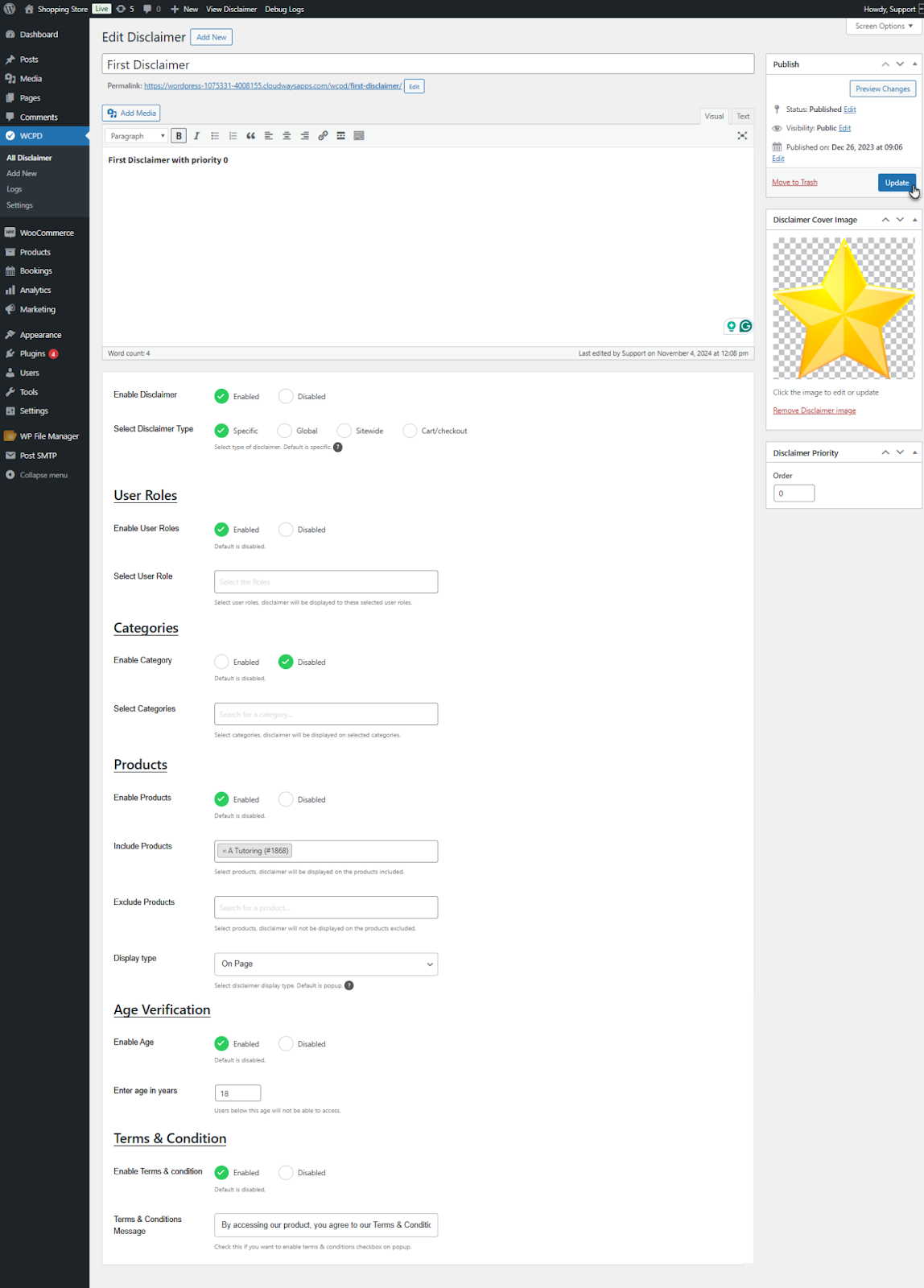Click Add Media button
Viewport: 924px width, 1288px height.
pyautogui.click(x=131, y=113)
